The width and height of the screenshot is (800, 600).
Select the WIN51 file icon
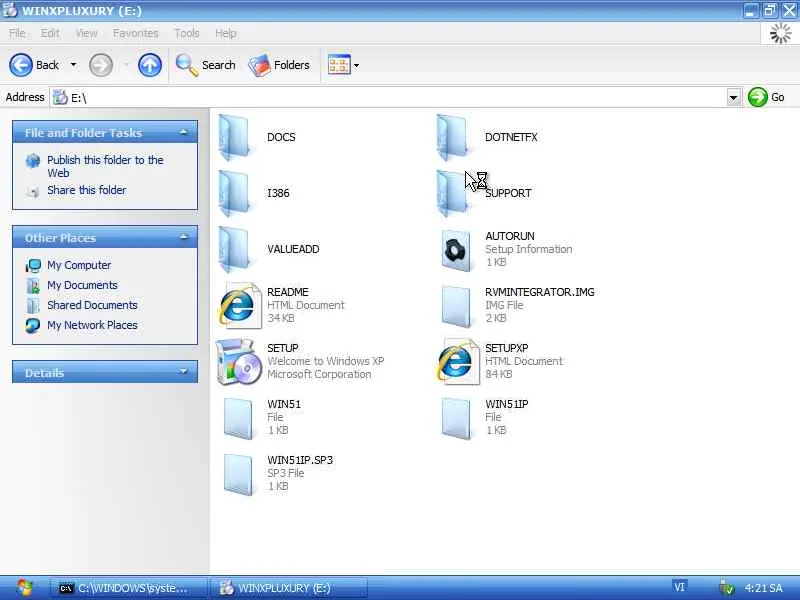click(238, 418)
